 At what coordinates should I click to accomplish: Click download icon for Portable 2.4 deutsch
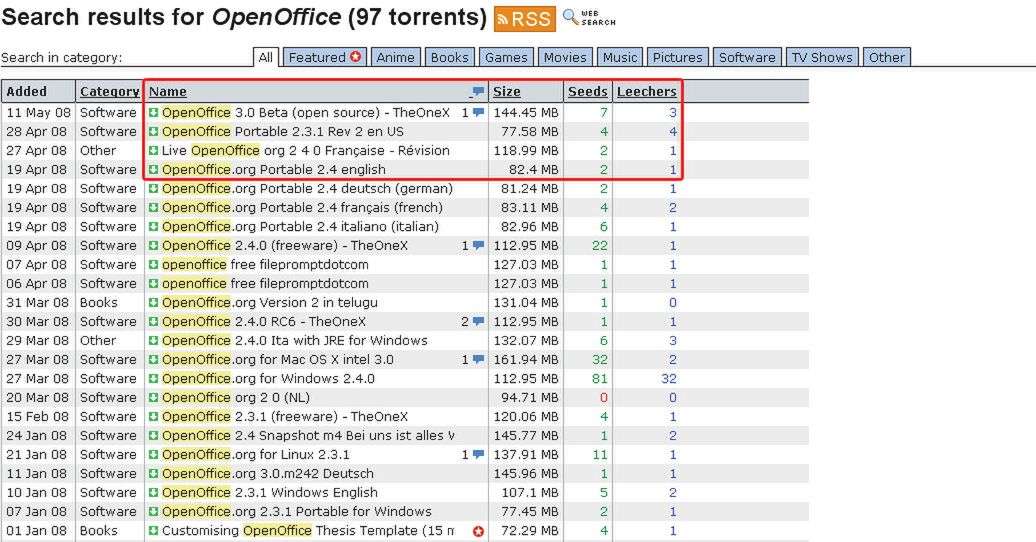coord(153,188)
